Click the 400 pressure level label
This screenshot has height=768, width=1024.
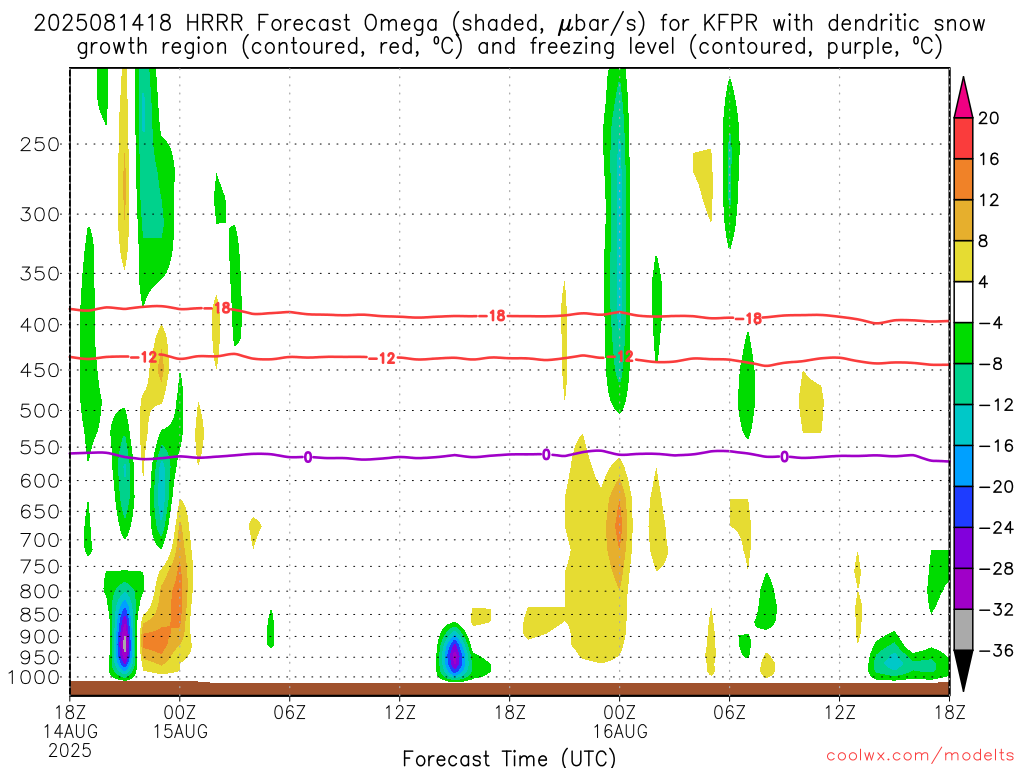40,325
